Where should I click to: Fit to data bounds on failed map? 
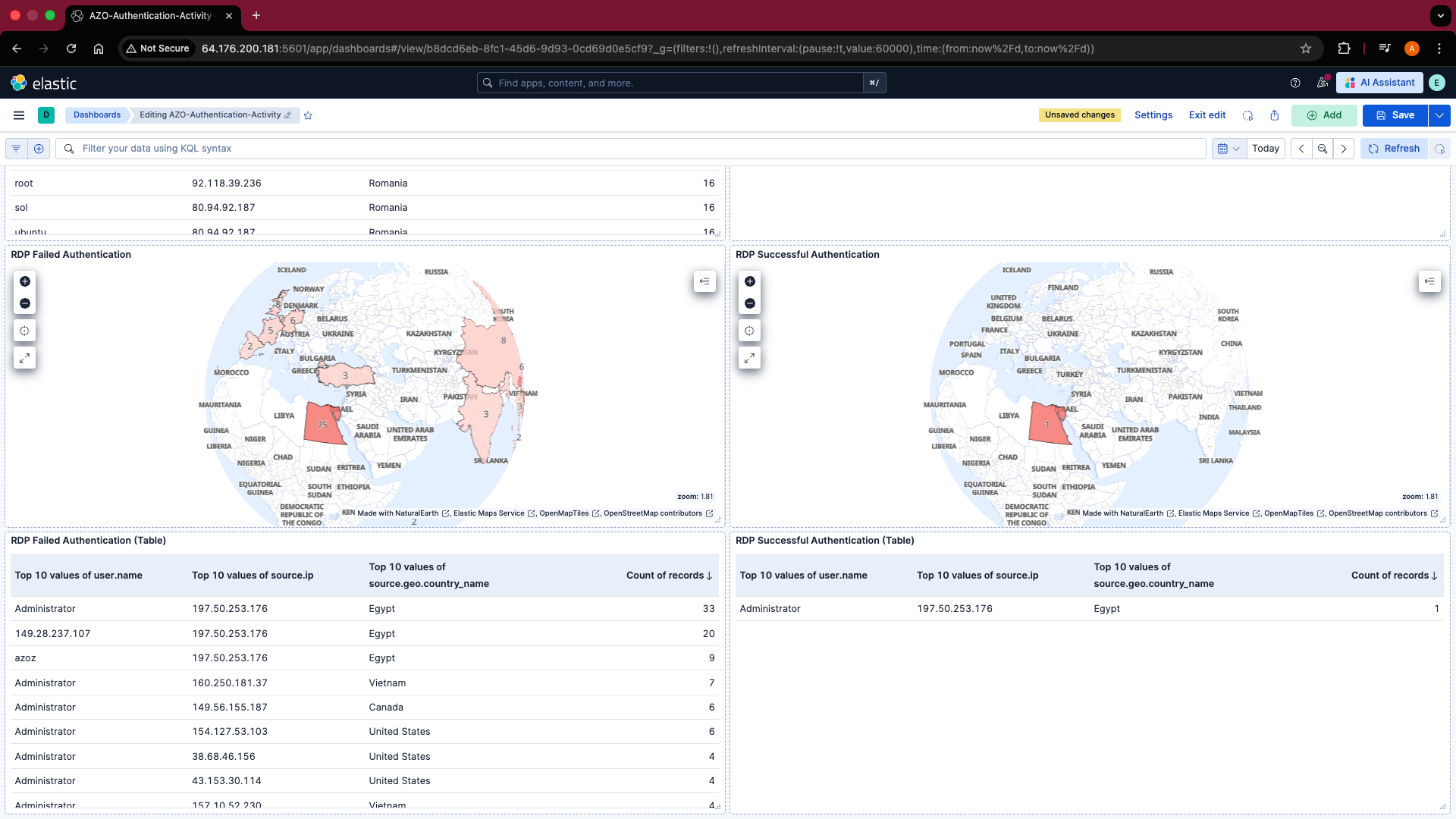point(25,331)
